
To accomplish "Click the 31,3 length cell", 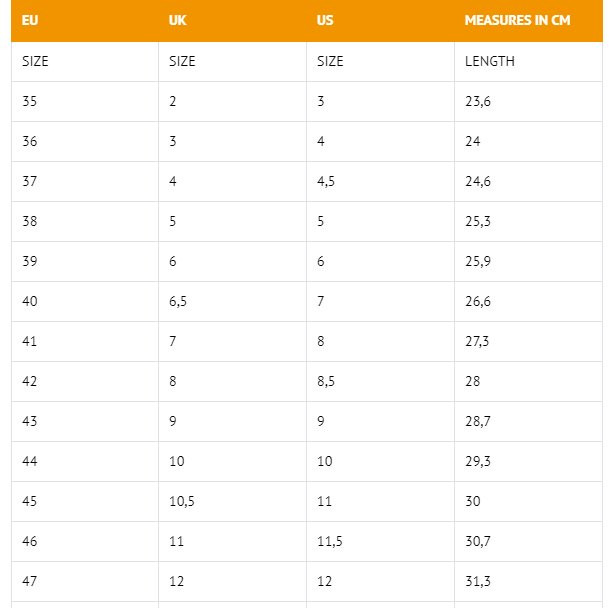I will pyautogui.click(x=477, y=581).
